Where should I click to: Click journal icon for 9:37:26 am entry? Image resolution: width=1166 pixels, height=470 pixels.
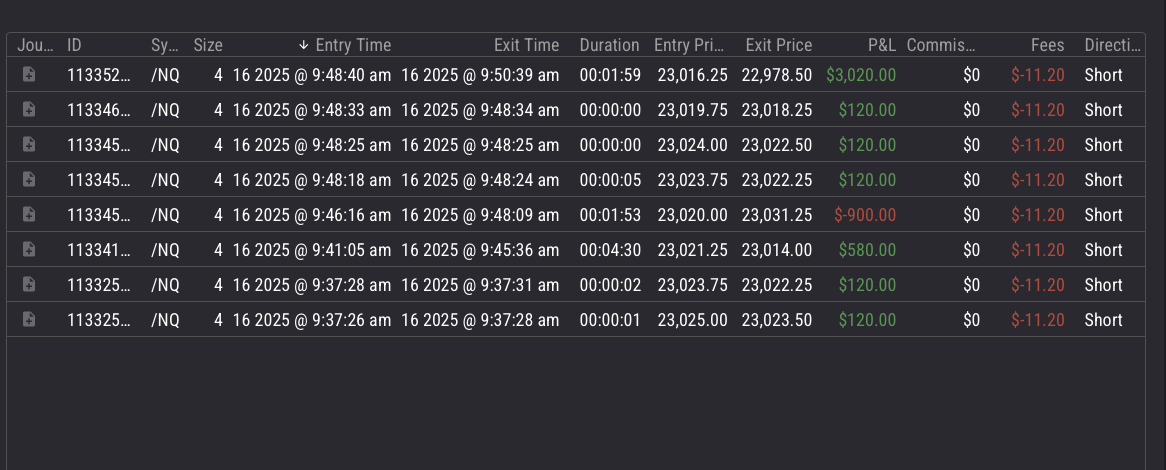point(29,320)
